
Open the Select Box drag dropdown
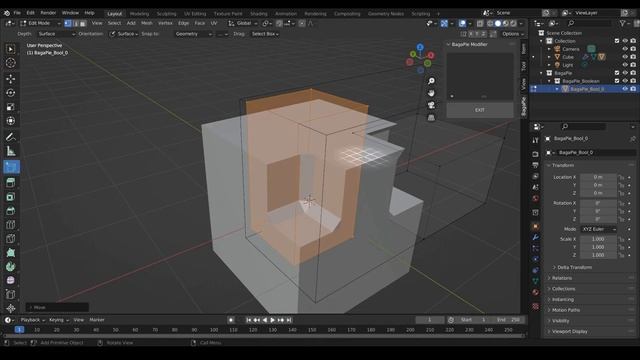click(x=264, y=34)
